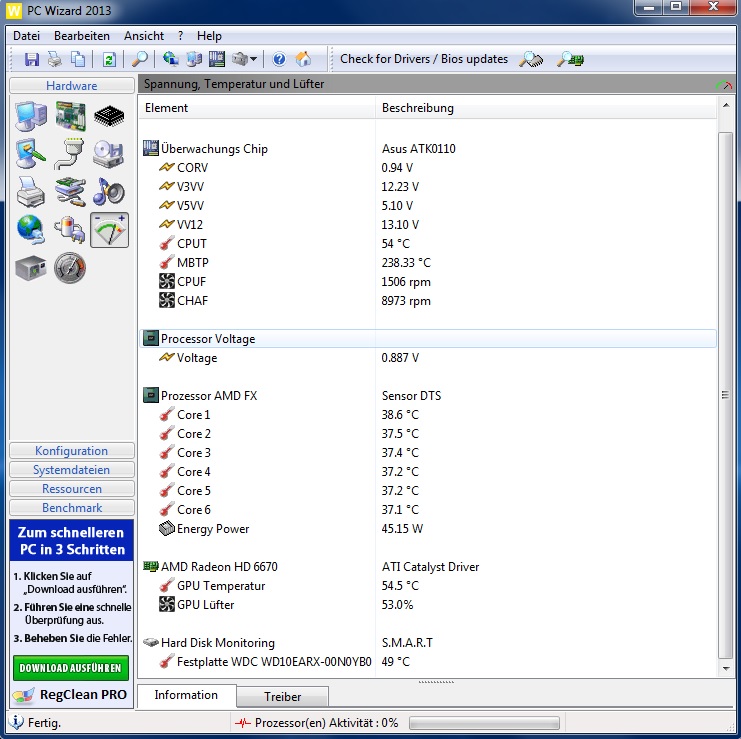The image size is (741, 739).
Task: Open the Systemdateien section
Action: (x=72, y=470)
